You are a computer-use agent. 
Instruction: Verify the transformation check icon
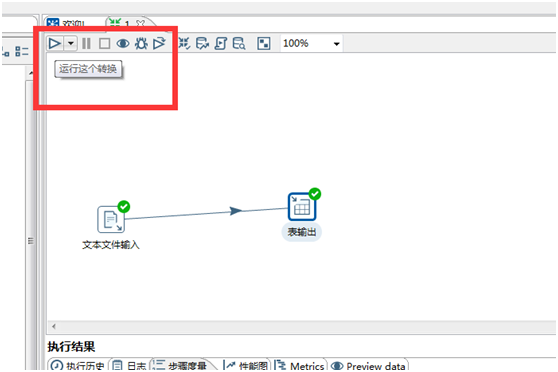coord(184,43)
